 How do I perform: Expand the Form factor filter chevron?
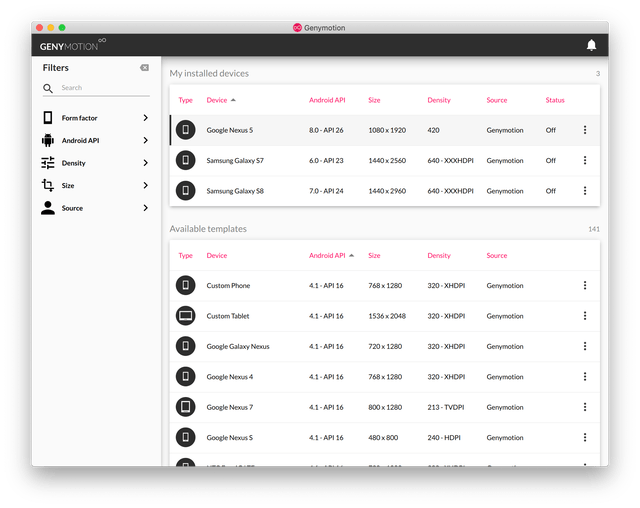pos(146,118)
